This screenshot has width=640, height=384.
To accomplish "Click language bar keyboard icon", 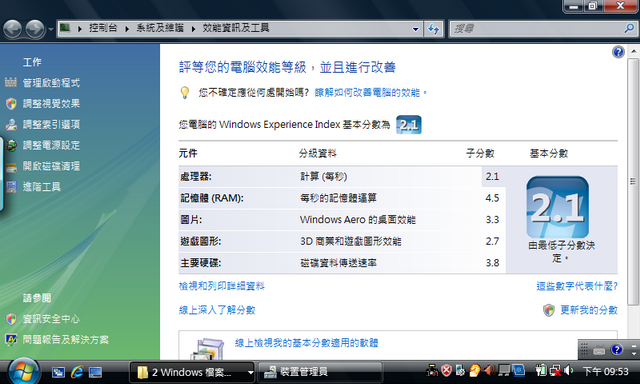I will [599, 350].
